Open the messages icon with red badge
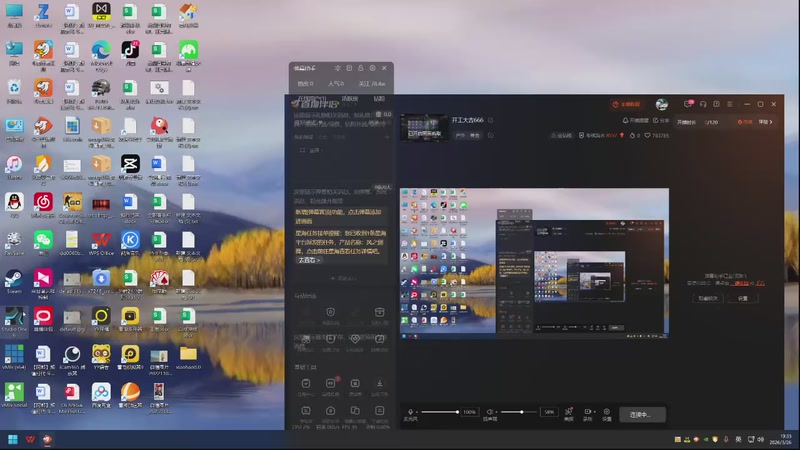The height and width of the screenshot is (450, 800). click(688, 104)
